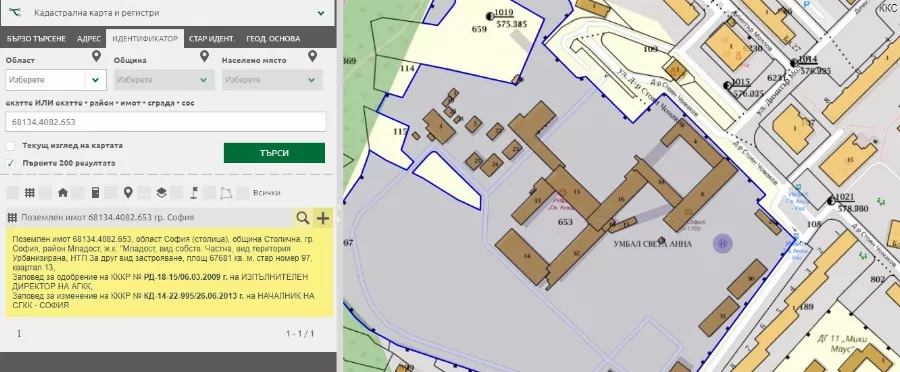
Task: Open the ГЕОД. ОСНОВА tab
Action: pyautogui.click(x=273, y=39)
